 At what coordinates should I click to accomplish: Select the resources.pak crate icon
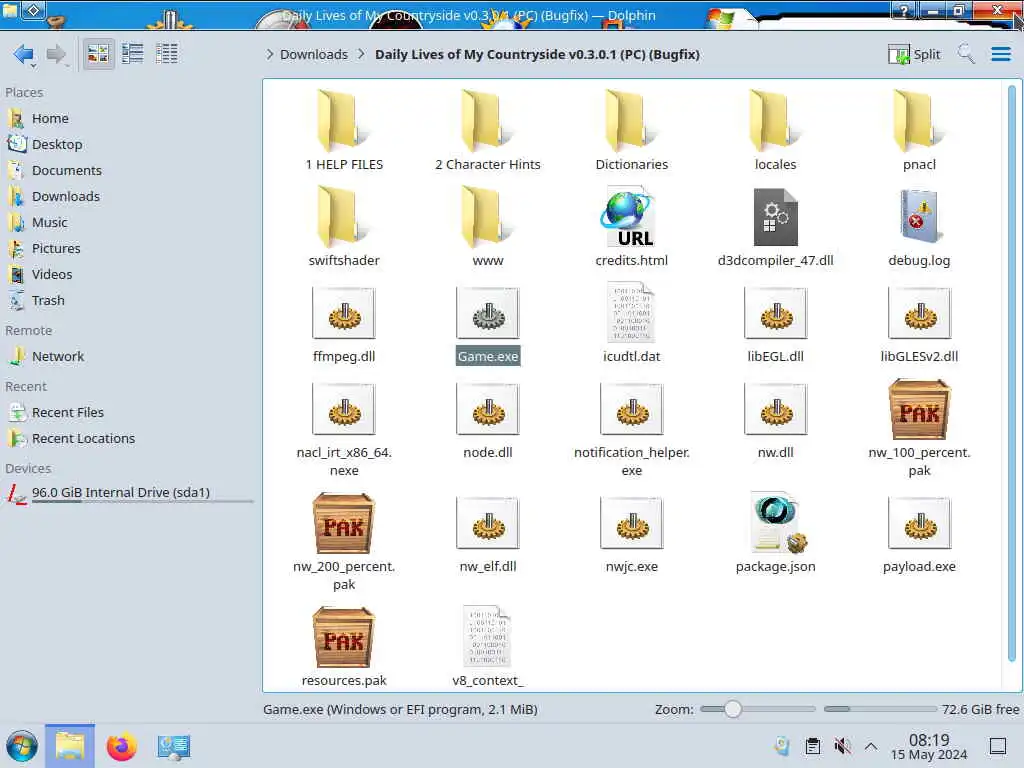[x=344, y=637]
